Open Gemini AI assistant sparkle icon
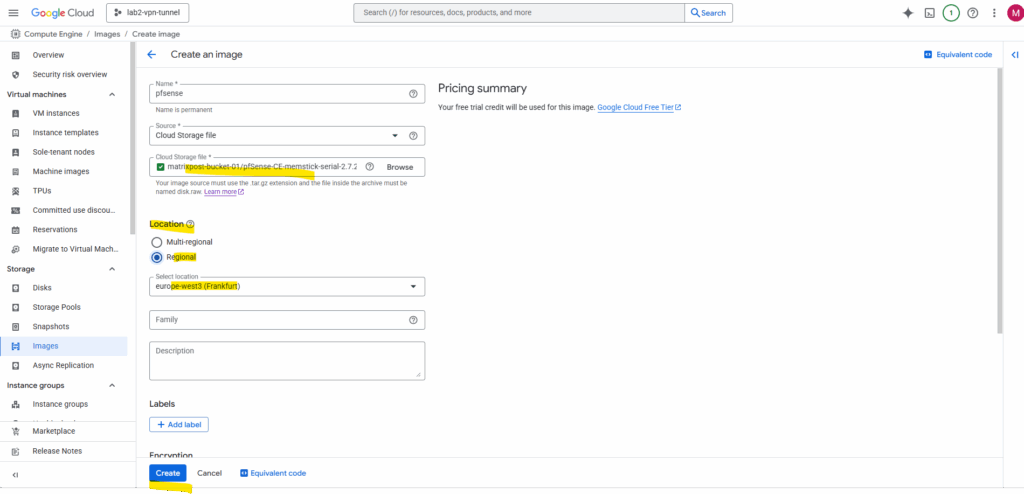This screenshot has height=494, width=1024. coord(908,13)
